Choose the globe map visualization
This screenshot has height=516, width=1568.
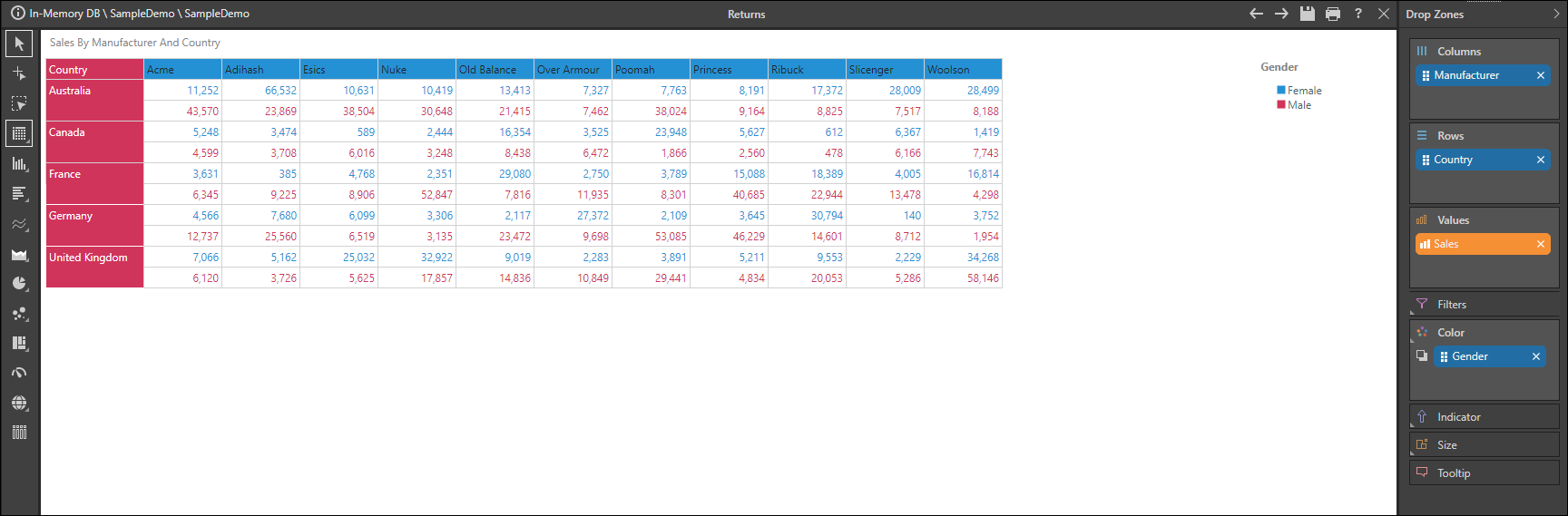pos(19,403)
